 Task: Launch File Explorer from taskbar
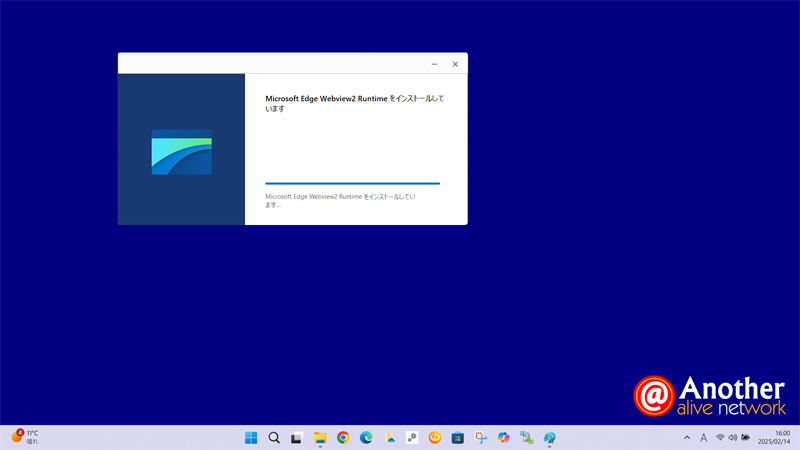coord(320,438)
